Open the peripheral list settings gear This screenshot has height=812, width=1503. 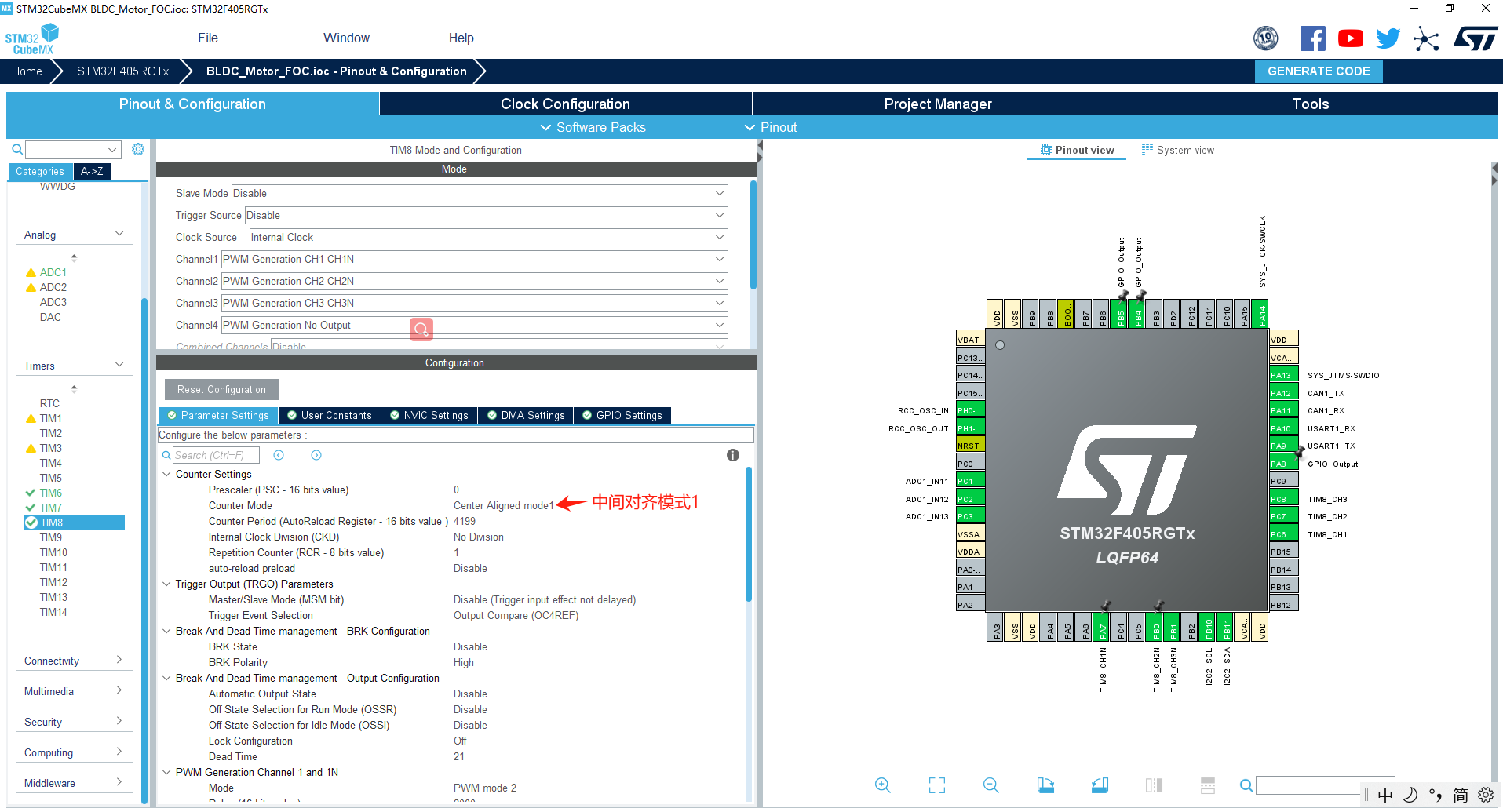138,149
